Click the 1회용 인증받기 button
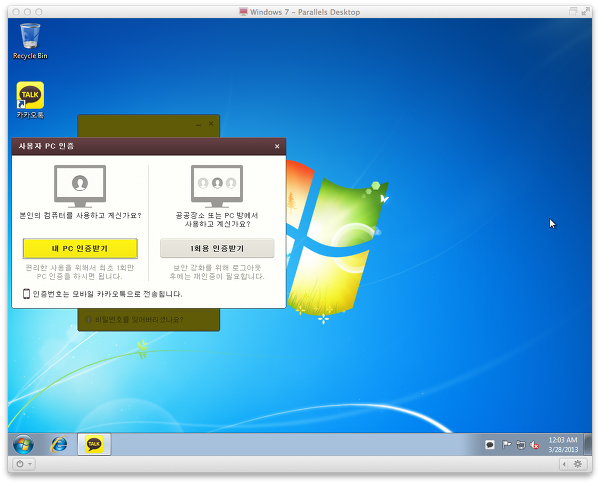The image size is (600, 484). click(217, 249)
